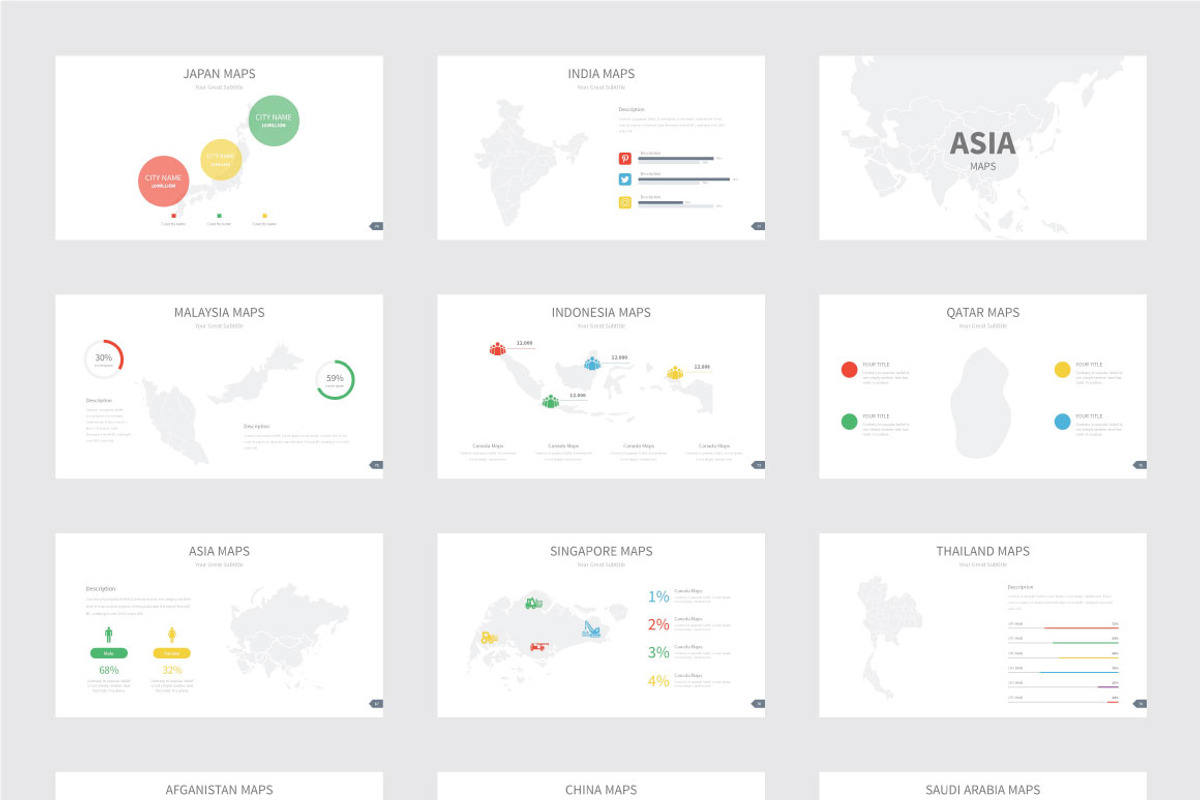Image resolution: width=1200 pixels, height=800 pixels.
Task: Click the page number tag on Qatar slide
Action: pyautogui.click(x=1140, y=465)
